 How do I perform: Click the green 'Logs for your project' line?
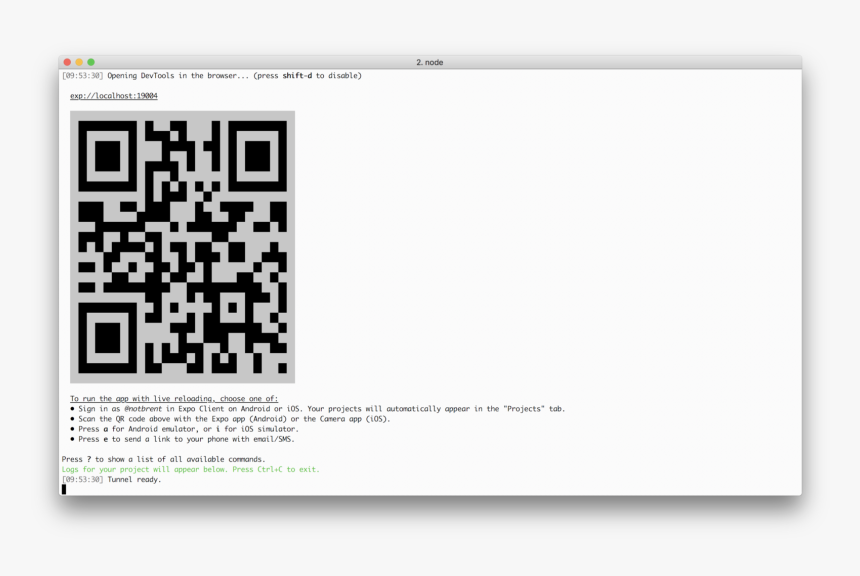[x=190, y=470]
